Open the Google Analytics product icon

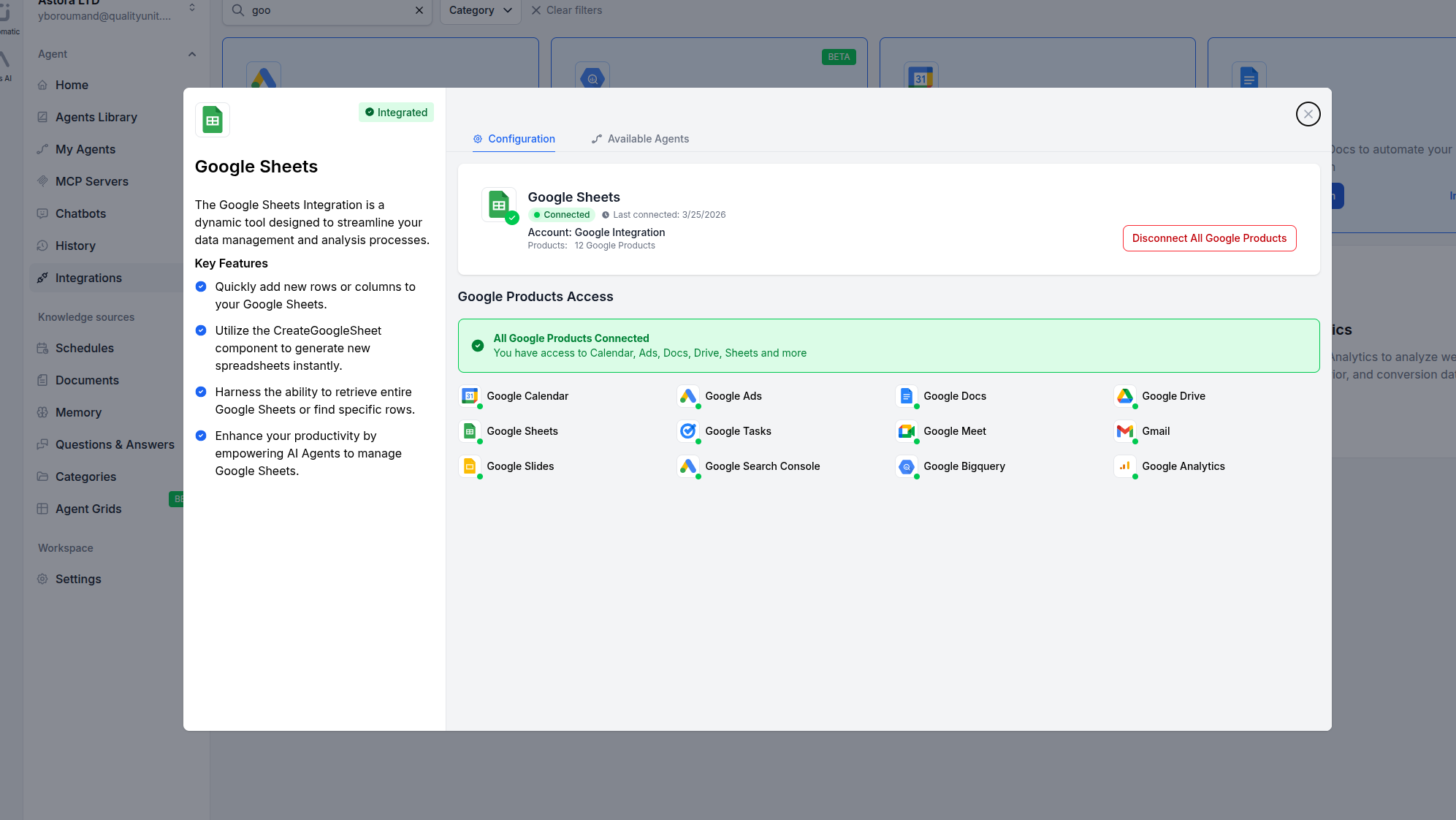(1125, 466)
